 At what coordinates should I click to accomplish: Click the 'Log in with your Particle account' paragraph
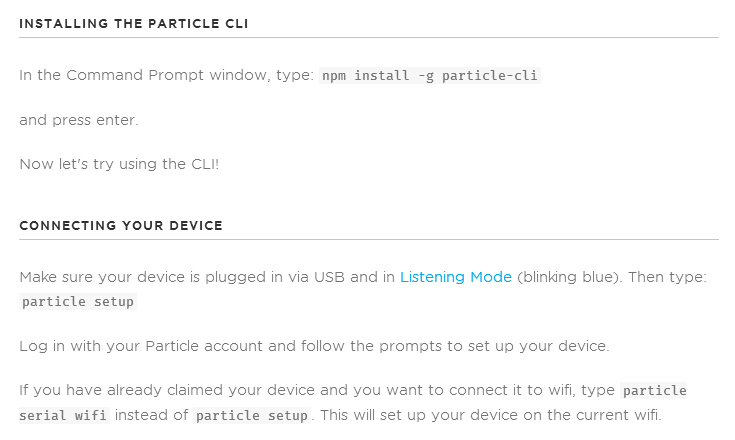tap(314, 346)
